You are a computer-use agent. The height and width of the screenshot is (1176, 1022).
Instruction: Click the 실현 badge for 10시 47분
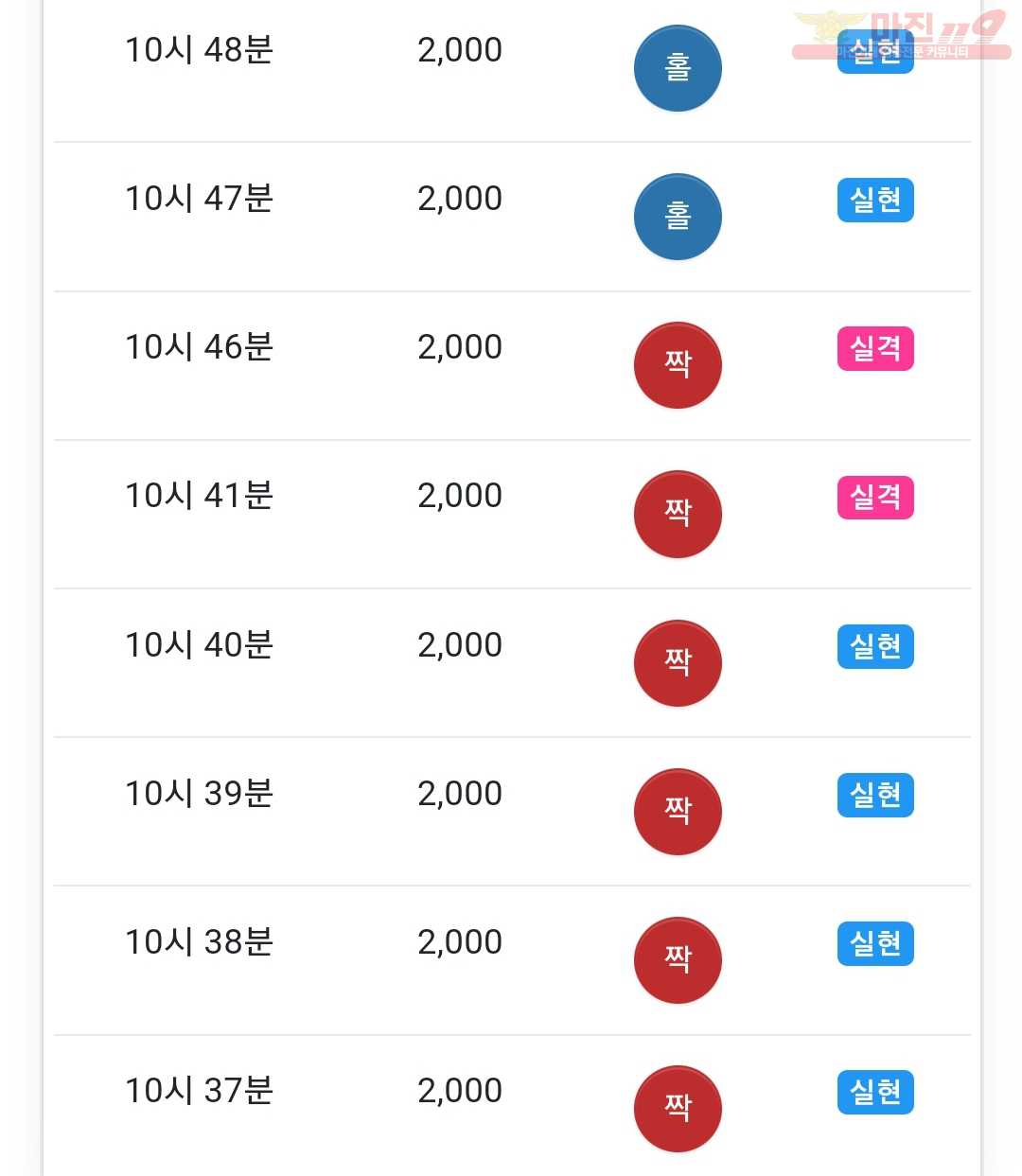(x=875, y=200)
